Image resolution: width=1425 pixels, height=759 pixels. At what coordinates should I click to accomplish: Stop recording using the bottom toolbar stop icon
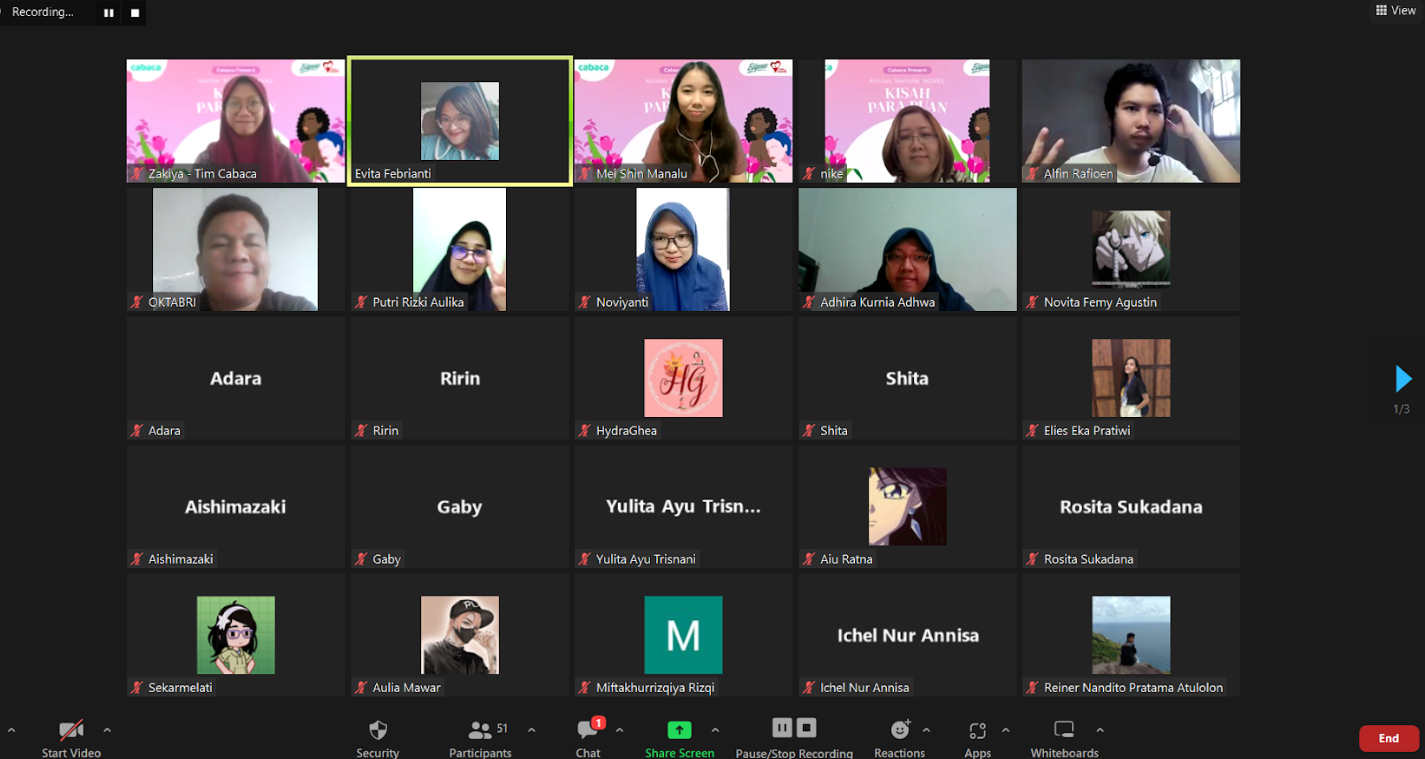click(x=807, y=727)
